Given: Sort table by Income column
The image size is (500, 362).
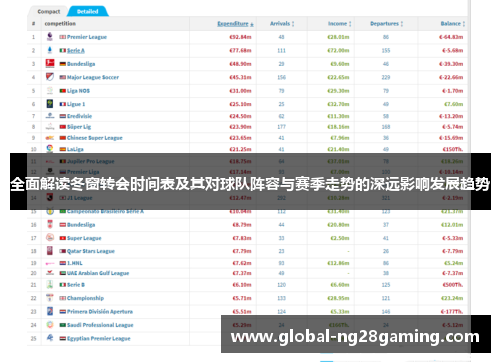Looking at the screenshot, I should click(340, 23).
